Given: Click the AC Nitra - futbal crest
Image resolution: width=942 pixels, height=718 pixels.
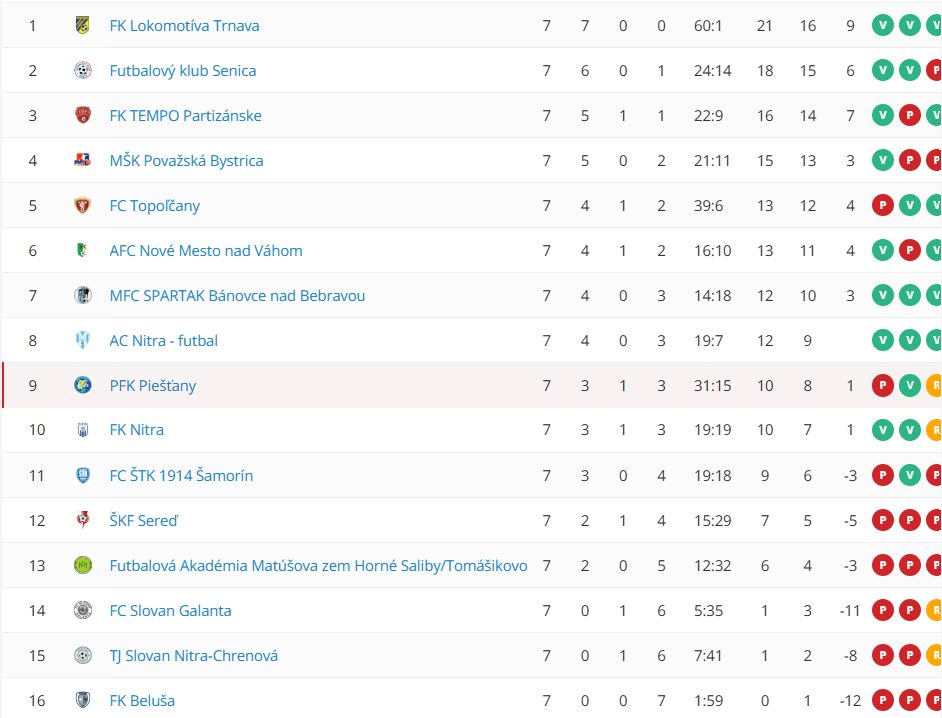Looking at the screenshot, I should pos(83,340).
